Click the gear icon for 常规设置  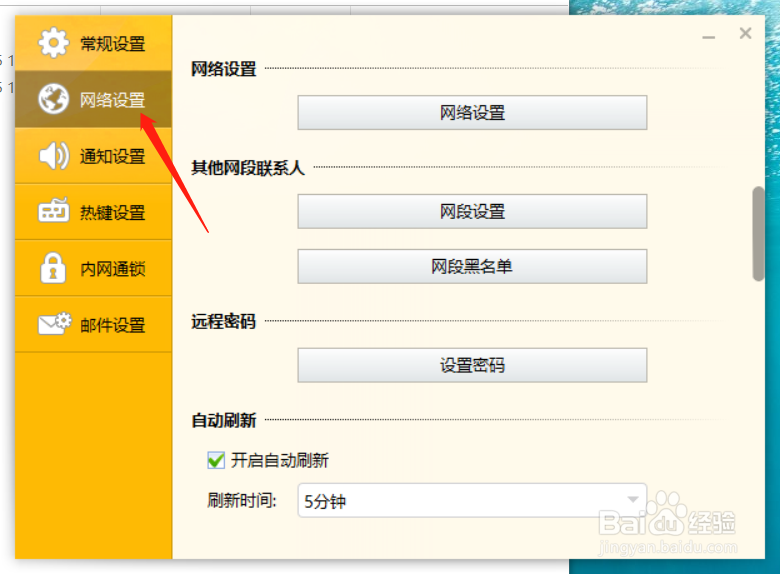[53, 43]
